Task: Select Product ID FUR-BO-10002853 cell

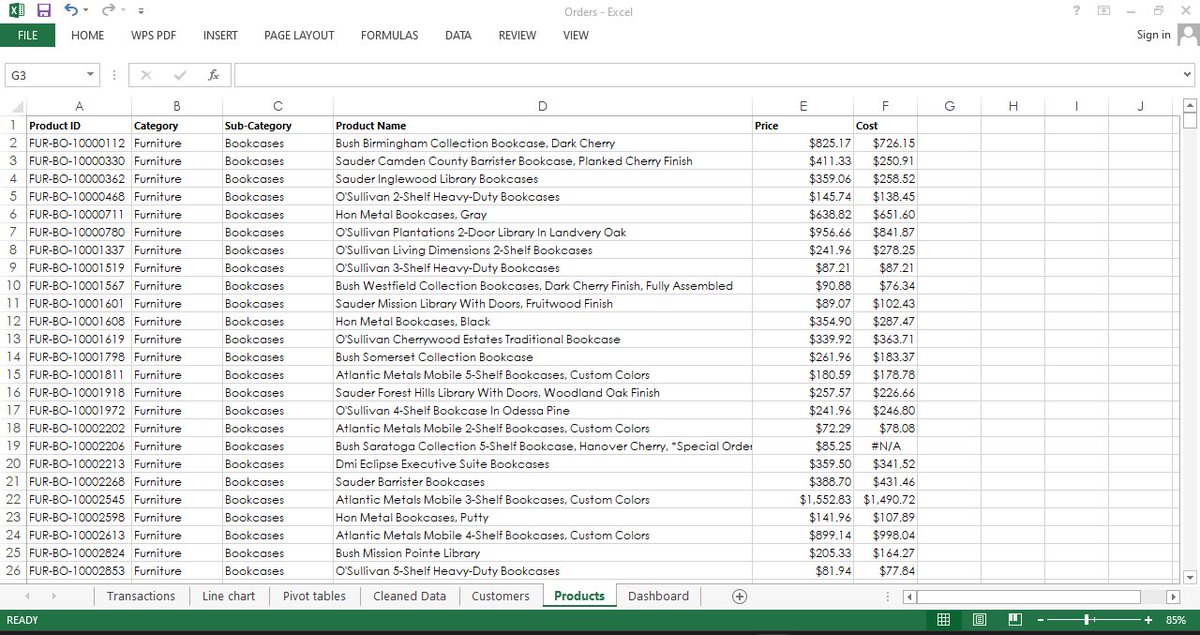Action: [x=78, y=571]
